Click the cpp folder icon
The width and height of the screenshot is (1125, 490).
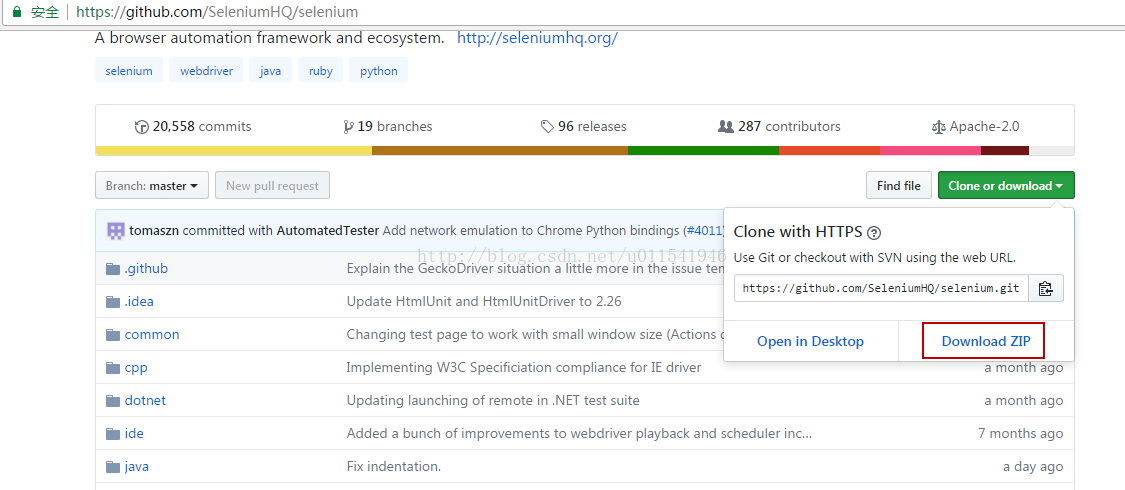tap(113, 368)
